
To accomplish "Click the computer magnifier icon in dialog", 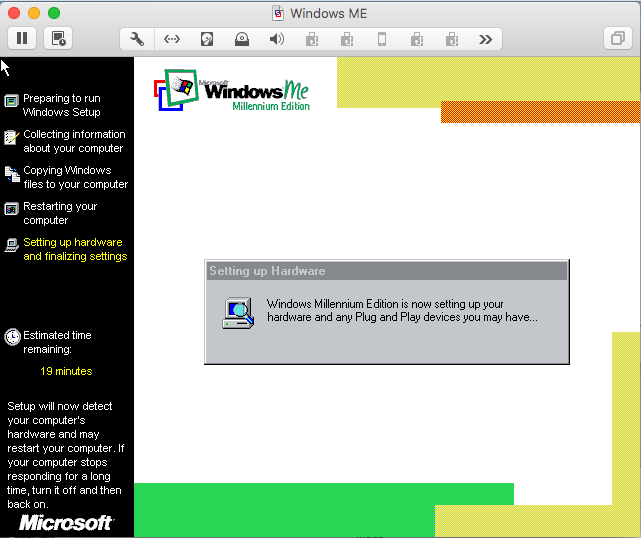I will [238, 313].
